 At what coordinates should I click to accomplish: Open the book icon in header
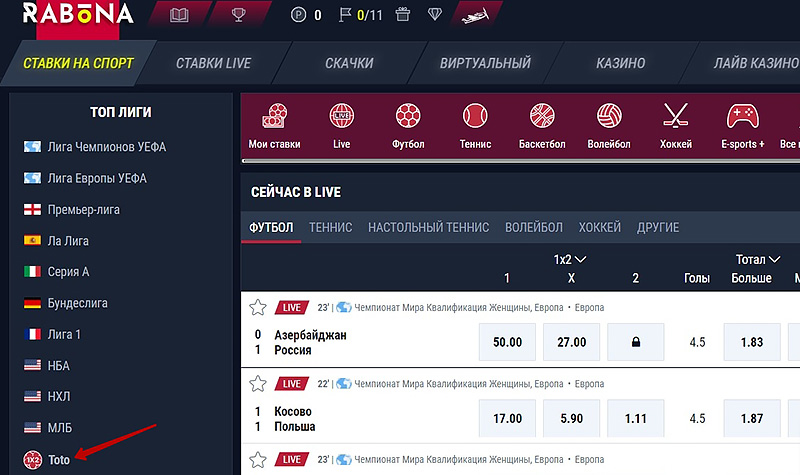pyautogui.click(x=179, y=15)
